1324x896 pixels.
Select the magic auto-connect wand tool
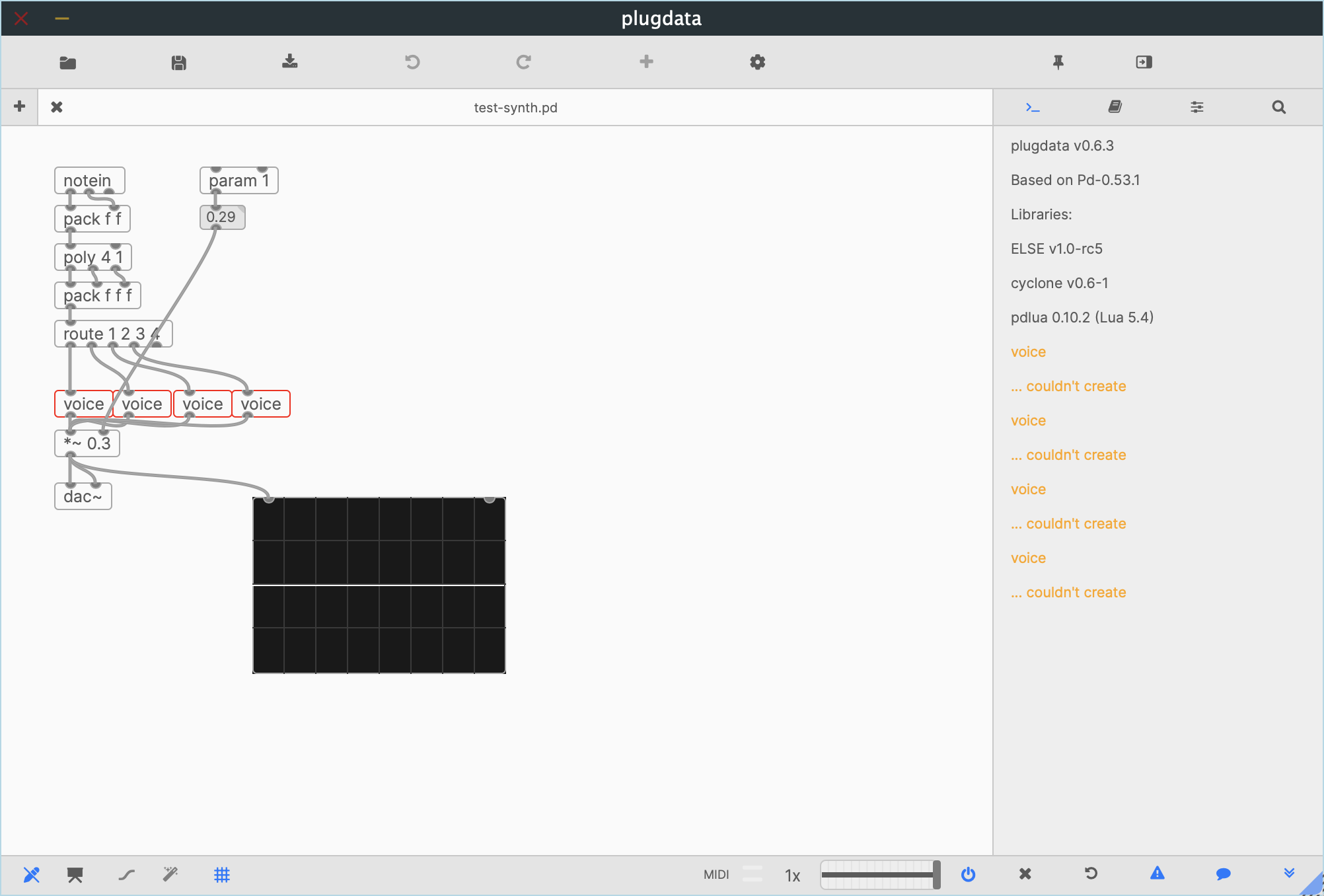[x=170, y=875]
